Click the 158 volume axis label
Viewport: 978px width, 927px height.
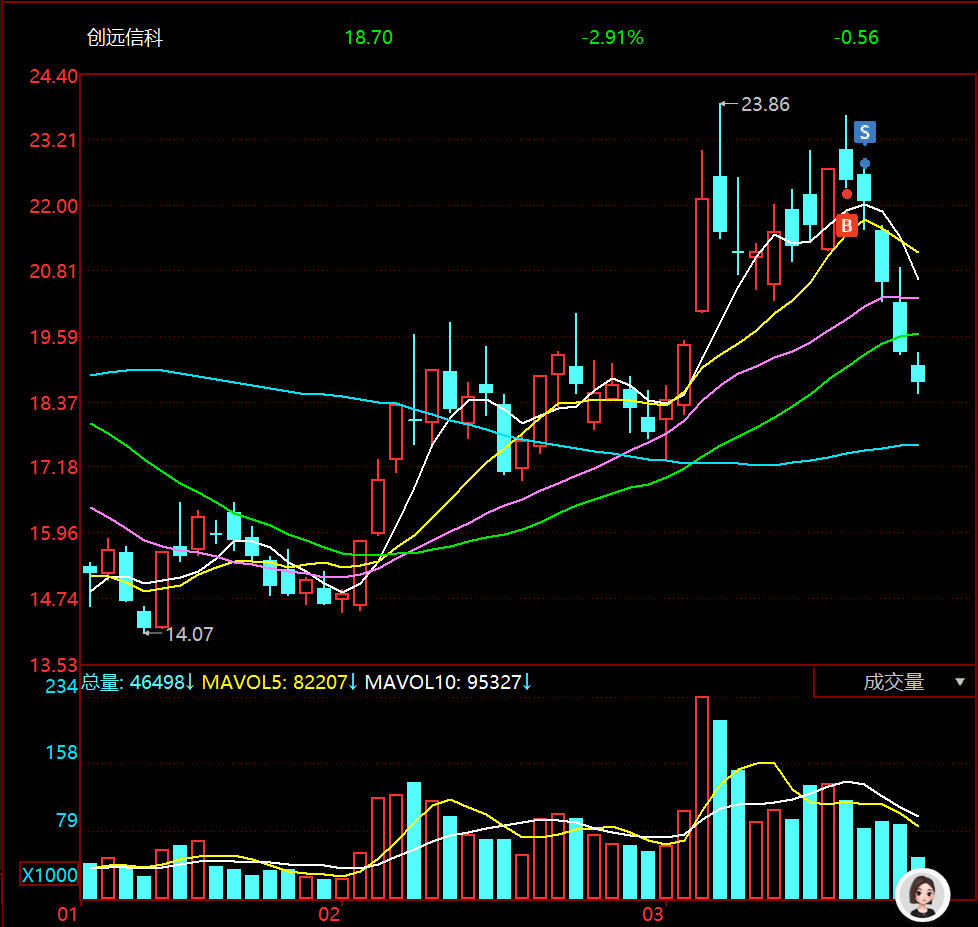pos(61,752)
